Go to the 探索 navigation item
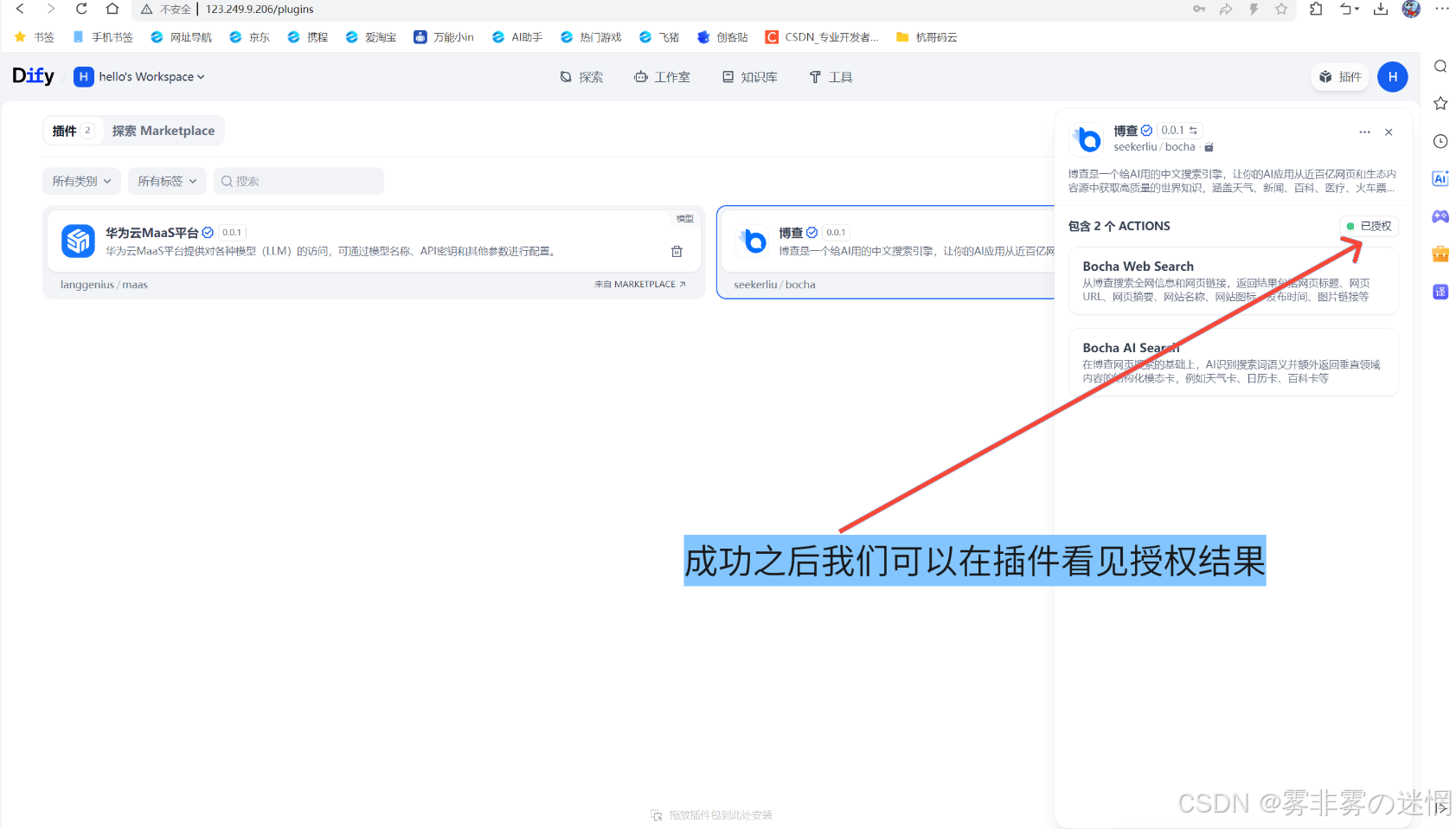 pos(581,77)
